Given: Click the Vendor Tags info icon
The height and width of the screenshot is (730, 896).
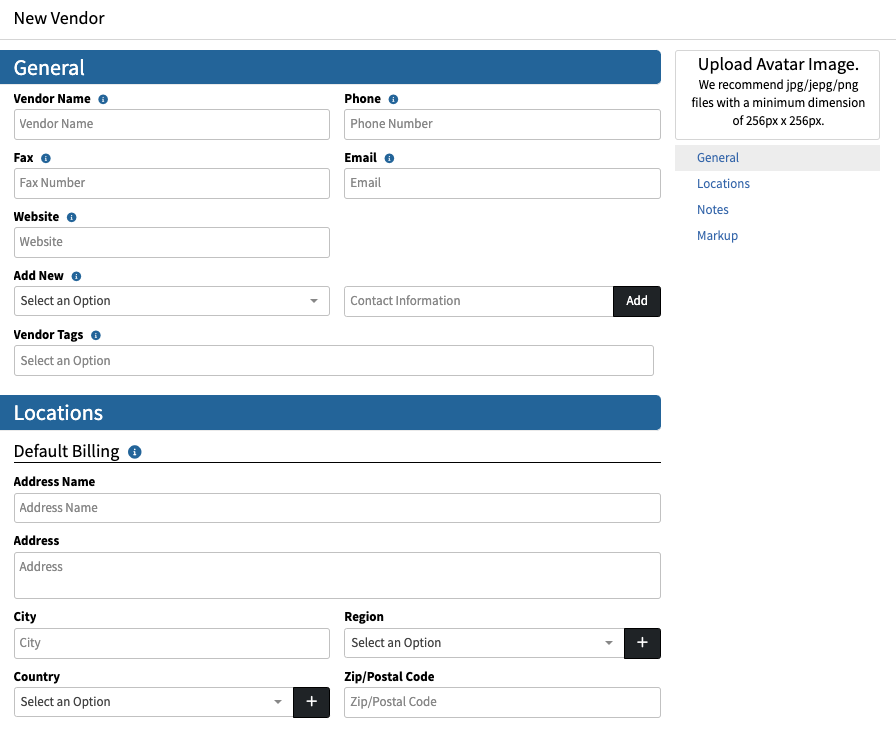Looking at the screenshot, I should [x=96, y=335].
